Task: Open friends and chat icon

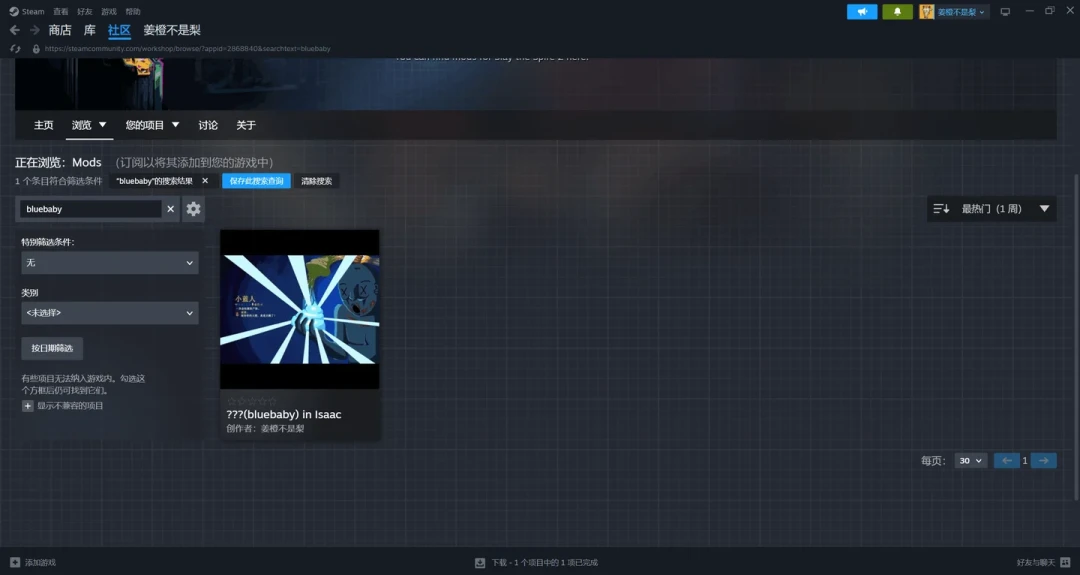Action: pos(1065,562)
